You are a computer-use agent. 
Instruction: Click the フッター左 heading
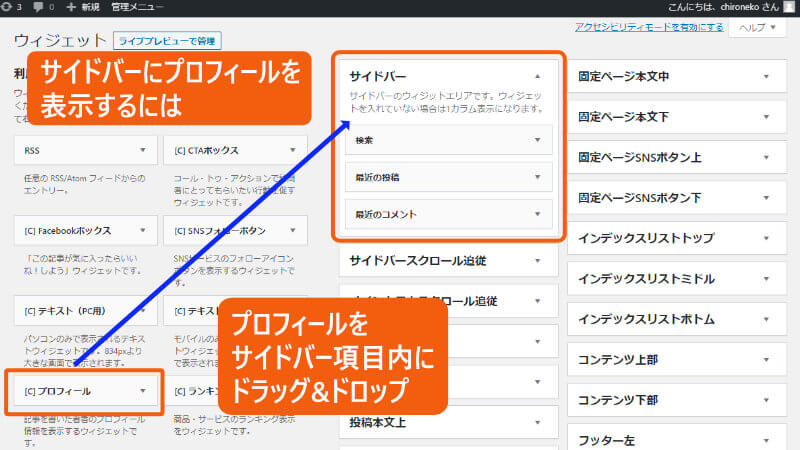point(606,440)
